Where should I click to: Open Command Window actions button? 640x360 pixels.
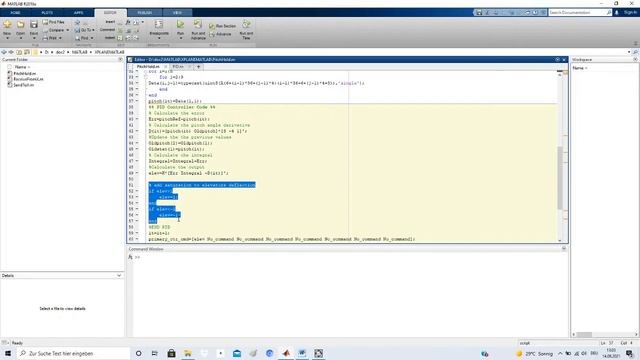click(x=564, y=249)
